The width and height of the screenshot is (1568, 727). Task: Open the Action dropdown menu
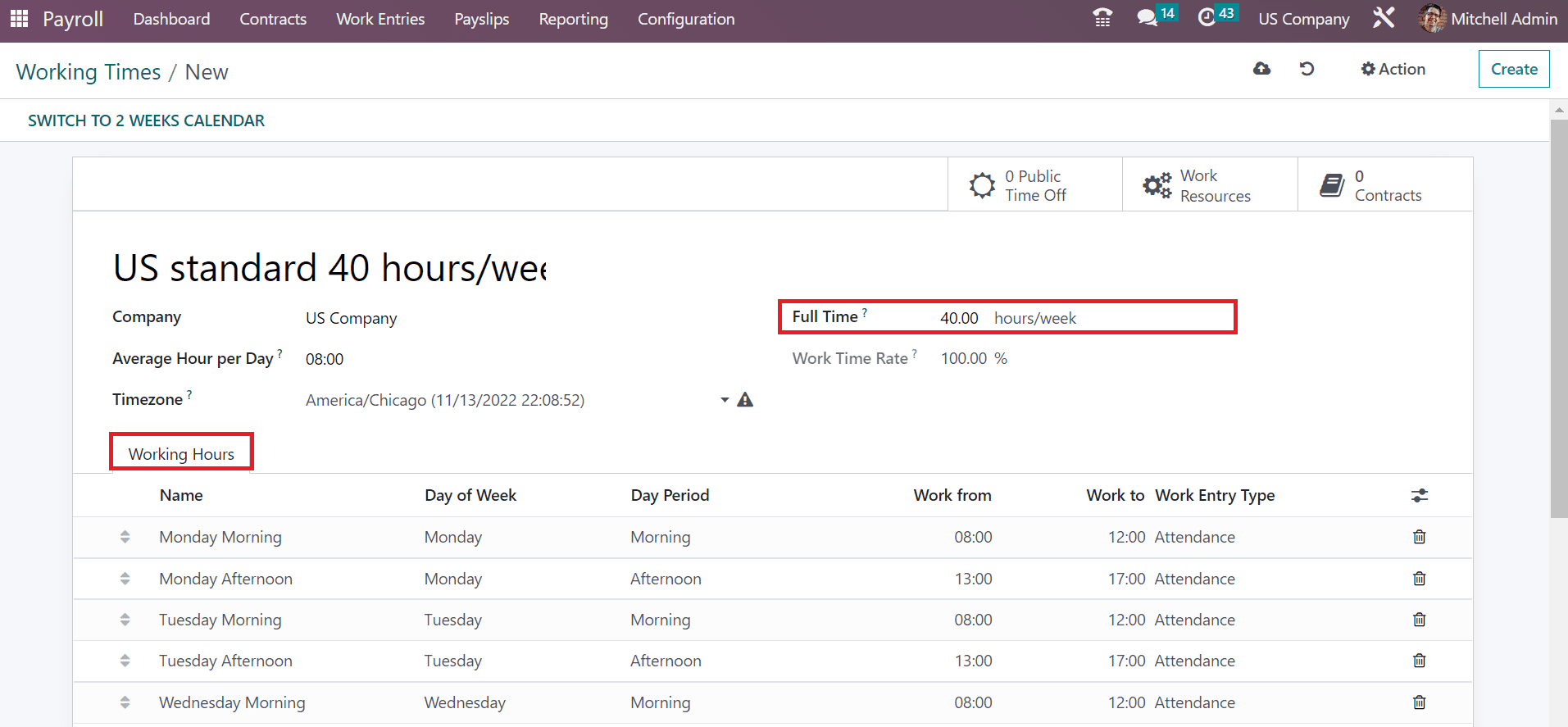tap(1393, 69)
